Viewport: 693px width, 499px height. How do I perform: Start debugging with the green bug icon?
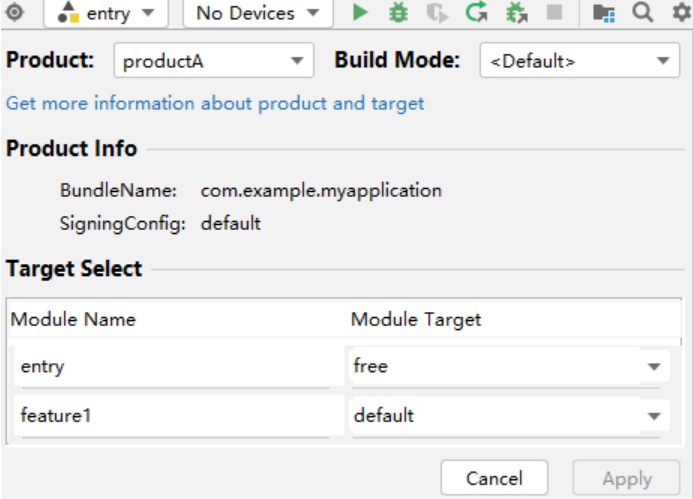(398, 12)
